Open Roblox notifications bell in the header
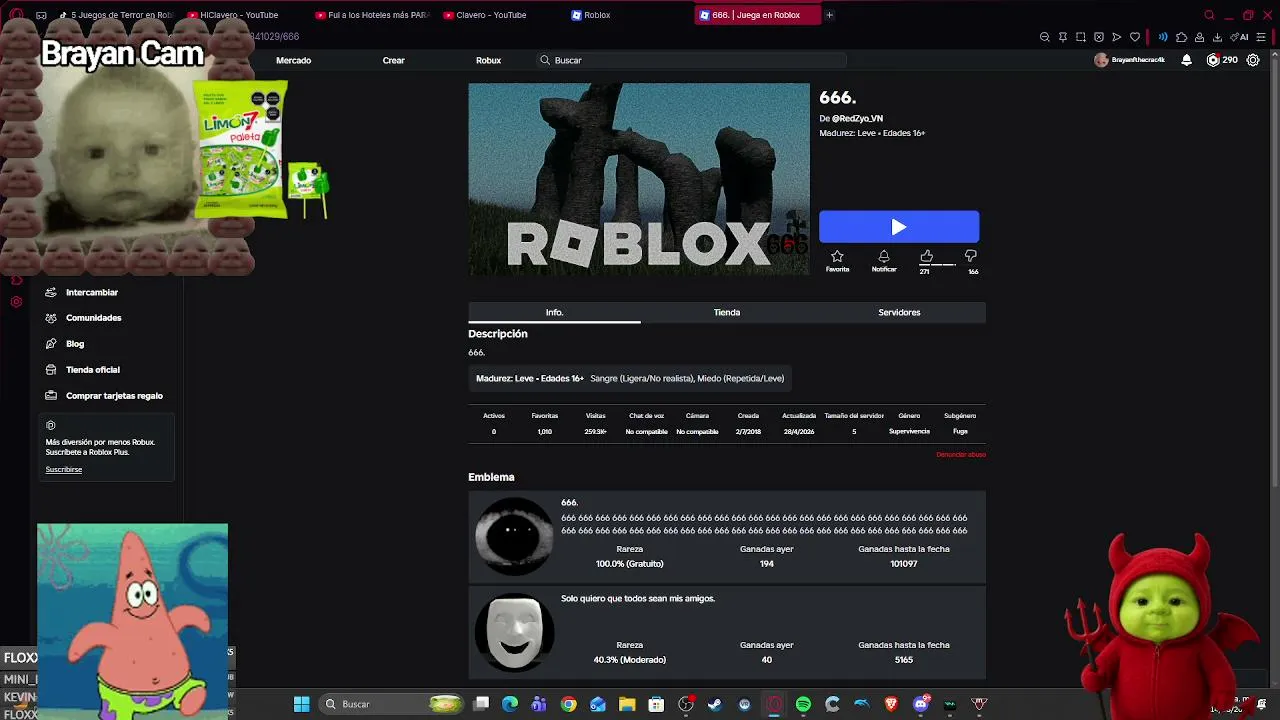Viewport: 1280px width, 720px height. 1186,60
